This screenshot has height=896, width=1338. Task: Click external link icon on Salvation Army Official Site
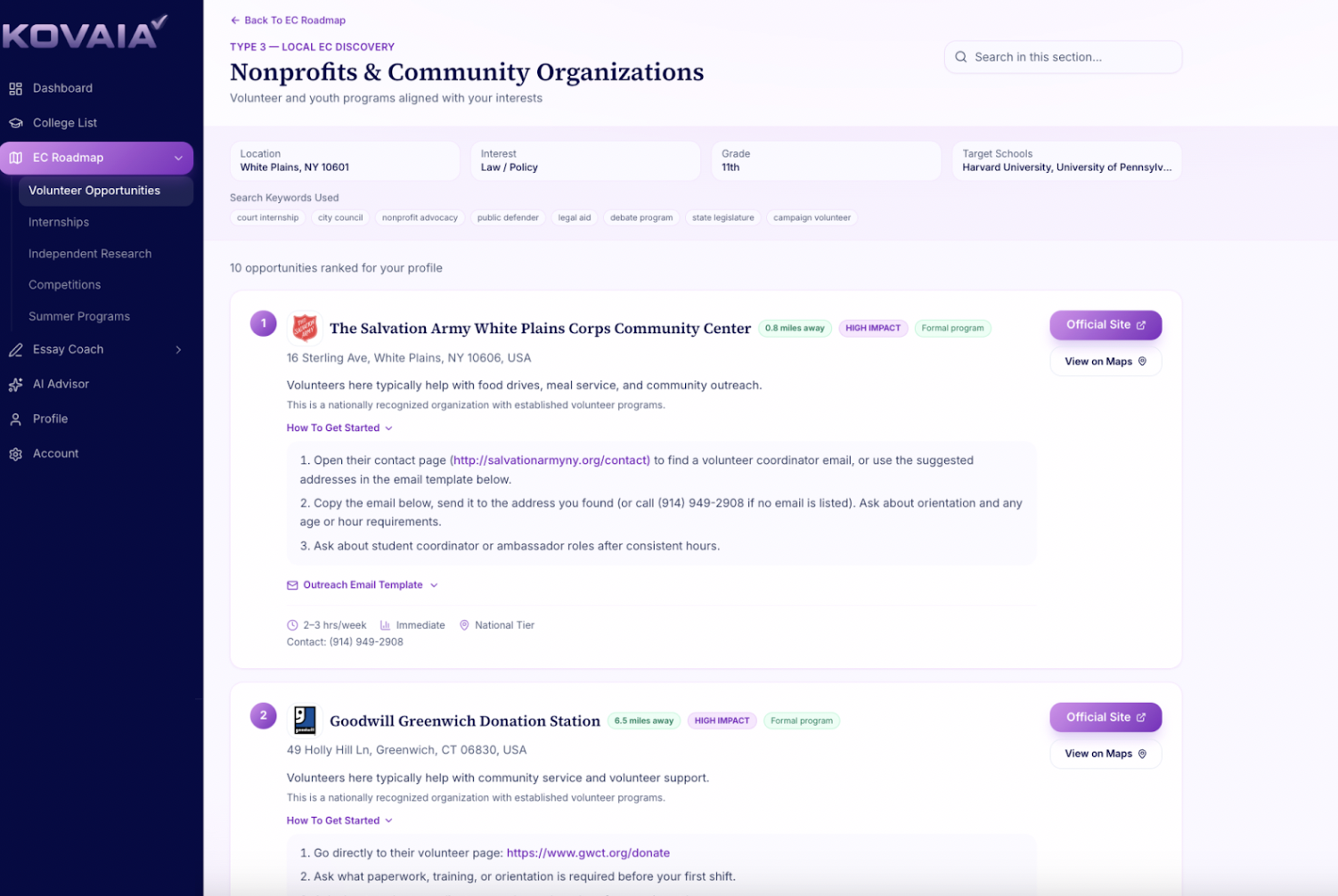(x=1141, y=325)
